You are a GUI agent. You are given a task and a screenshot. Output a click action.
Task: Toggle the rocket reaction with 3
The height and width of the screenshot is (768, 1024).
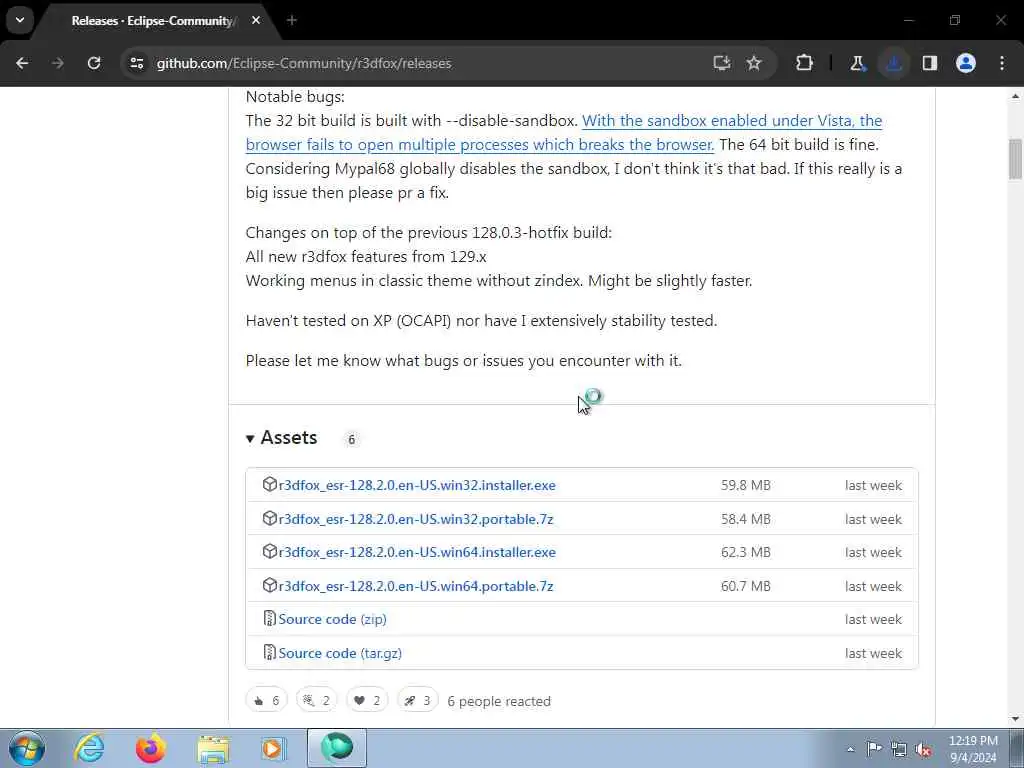(417, 701)
